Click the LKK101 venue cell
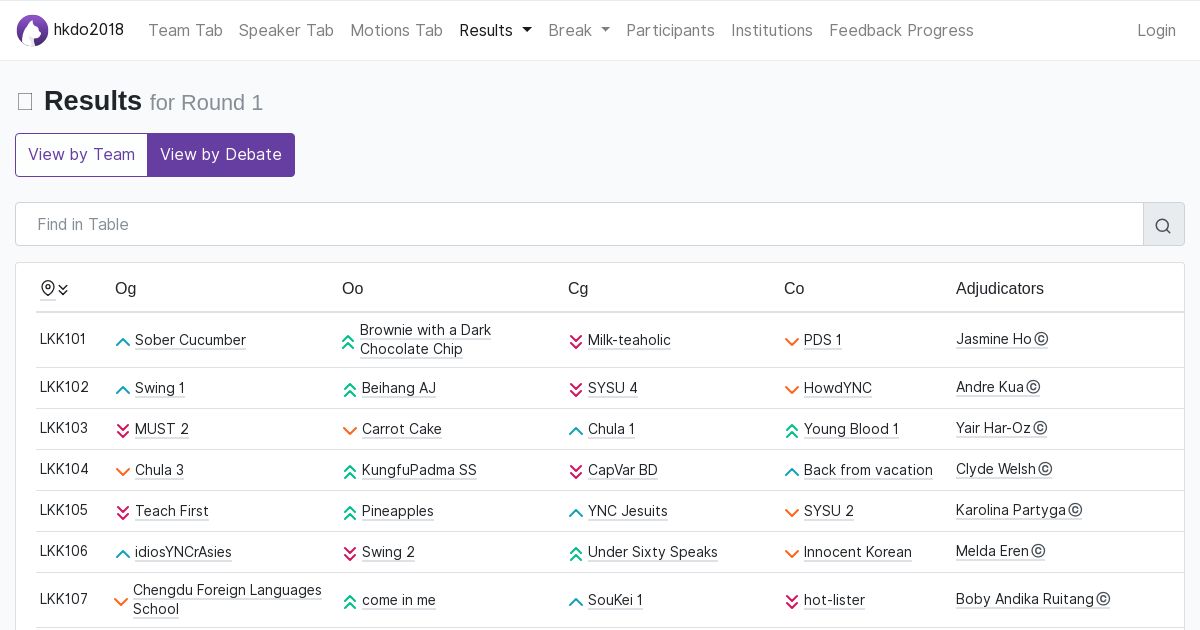The width and height of the screenshot is (1200, 630). coord(63,339)
